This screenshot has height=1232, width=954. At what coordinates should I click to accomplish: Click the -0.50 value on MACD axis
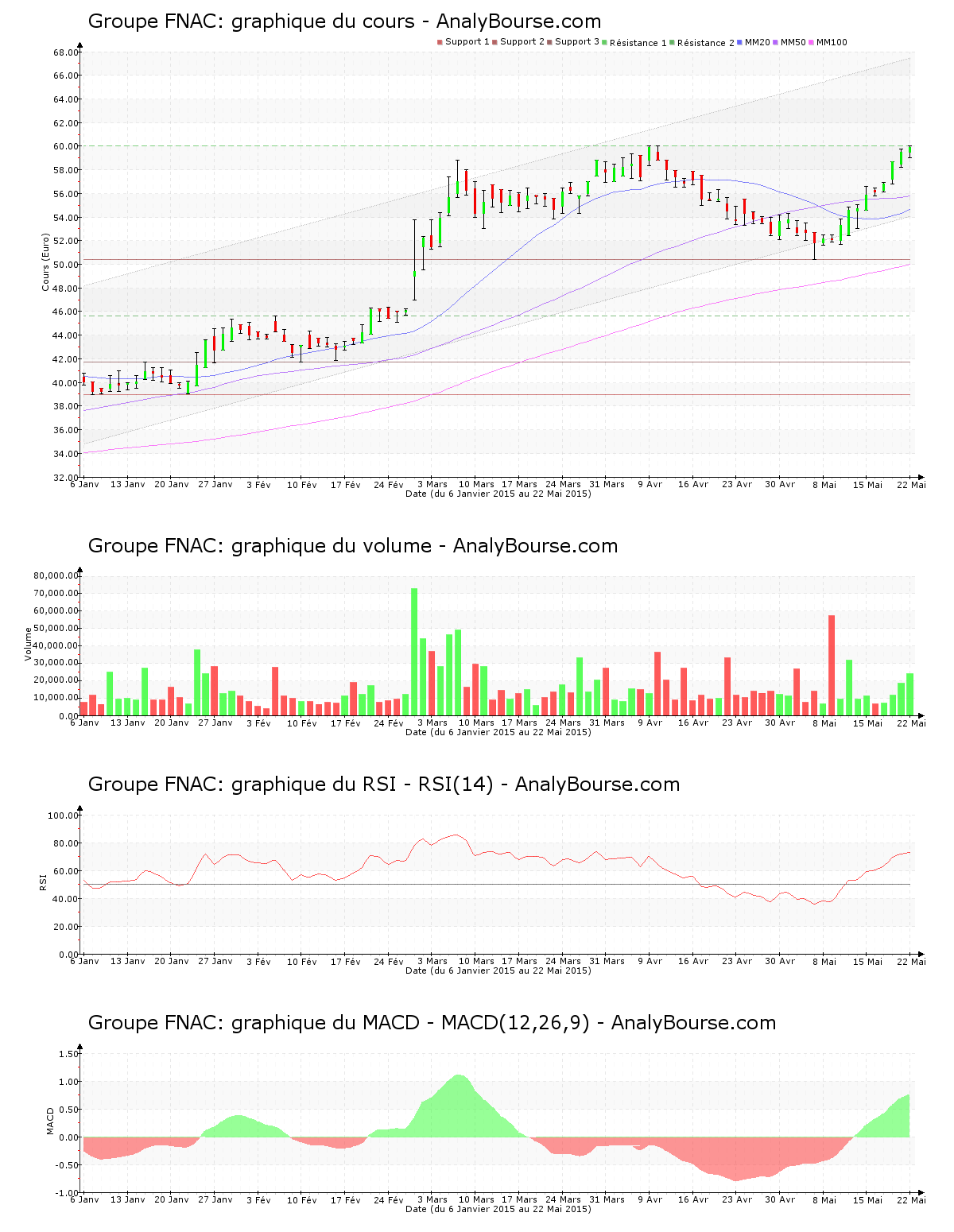click(67, 1165)
